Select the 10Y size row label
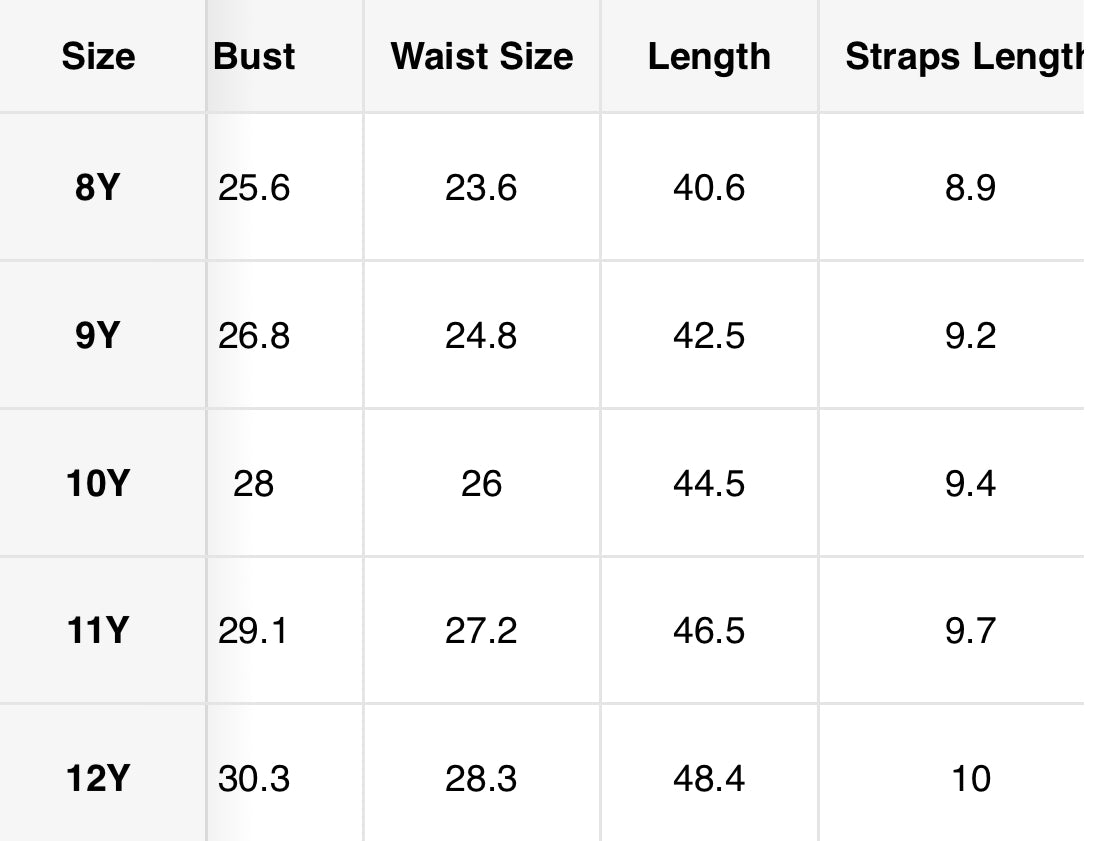Screen dimensions: 1106x841 coord(98,483)
